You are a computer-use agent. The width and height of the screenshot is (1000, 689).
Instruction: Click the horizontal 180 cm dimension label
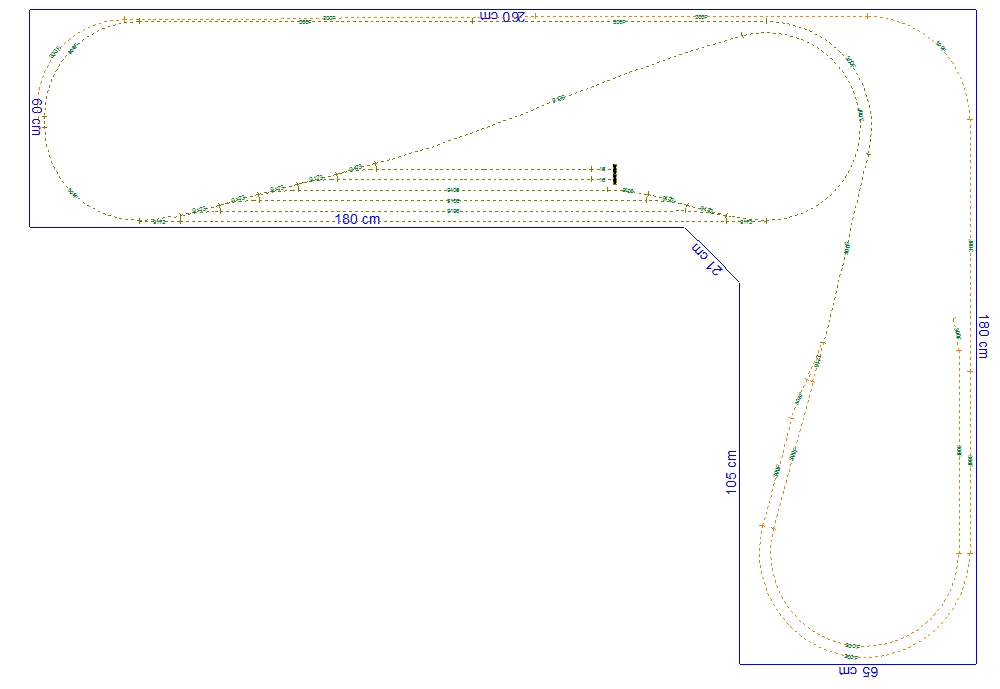[x=357, y=219]
